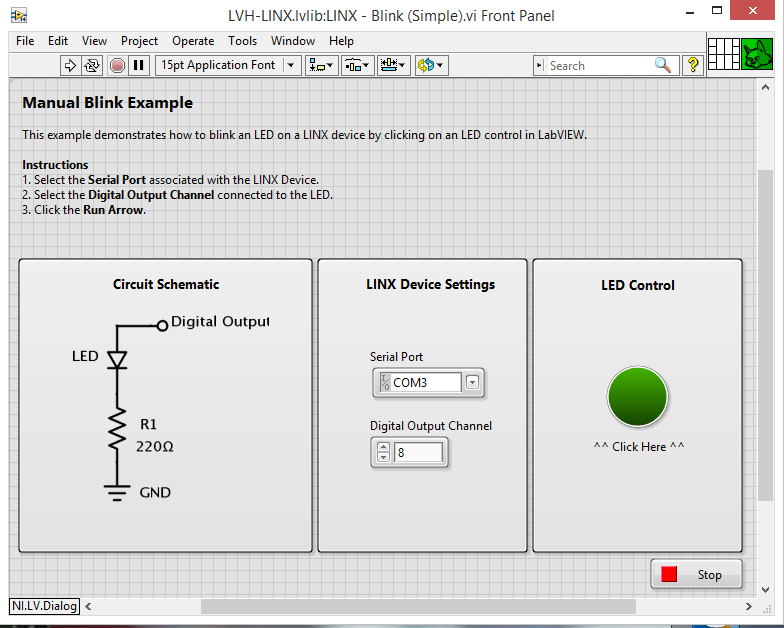This screenshot has width=784, height=628.
Task: Click the LabVIEW window title icon
Action: pyautogui.click(x=19, y=16)
